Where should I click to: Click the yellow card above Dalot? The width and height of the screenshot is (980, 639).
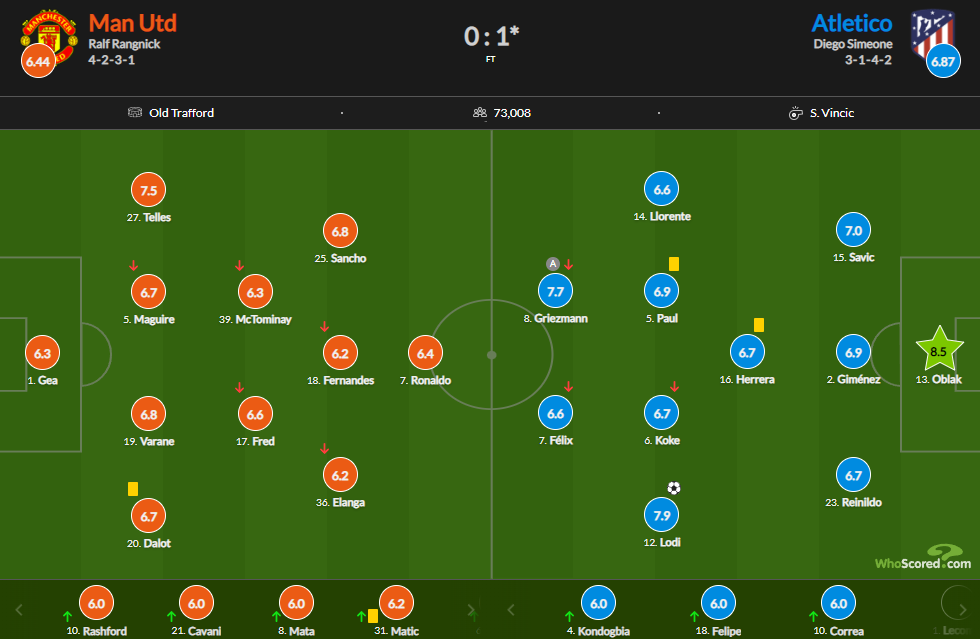pyautogui.click(x=132, y=488)
